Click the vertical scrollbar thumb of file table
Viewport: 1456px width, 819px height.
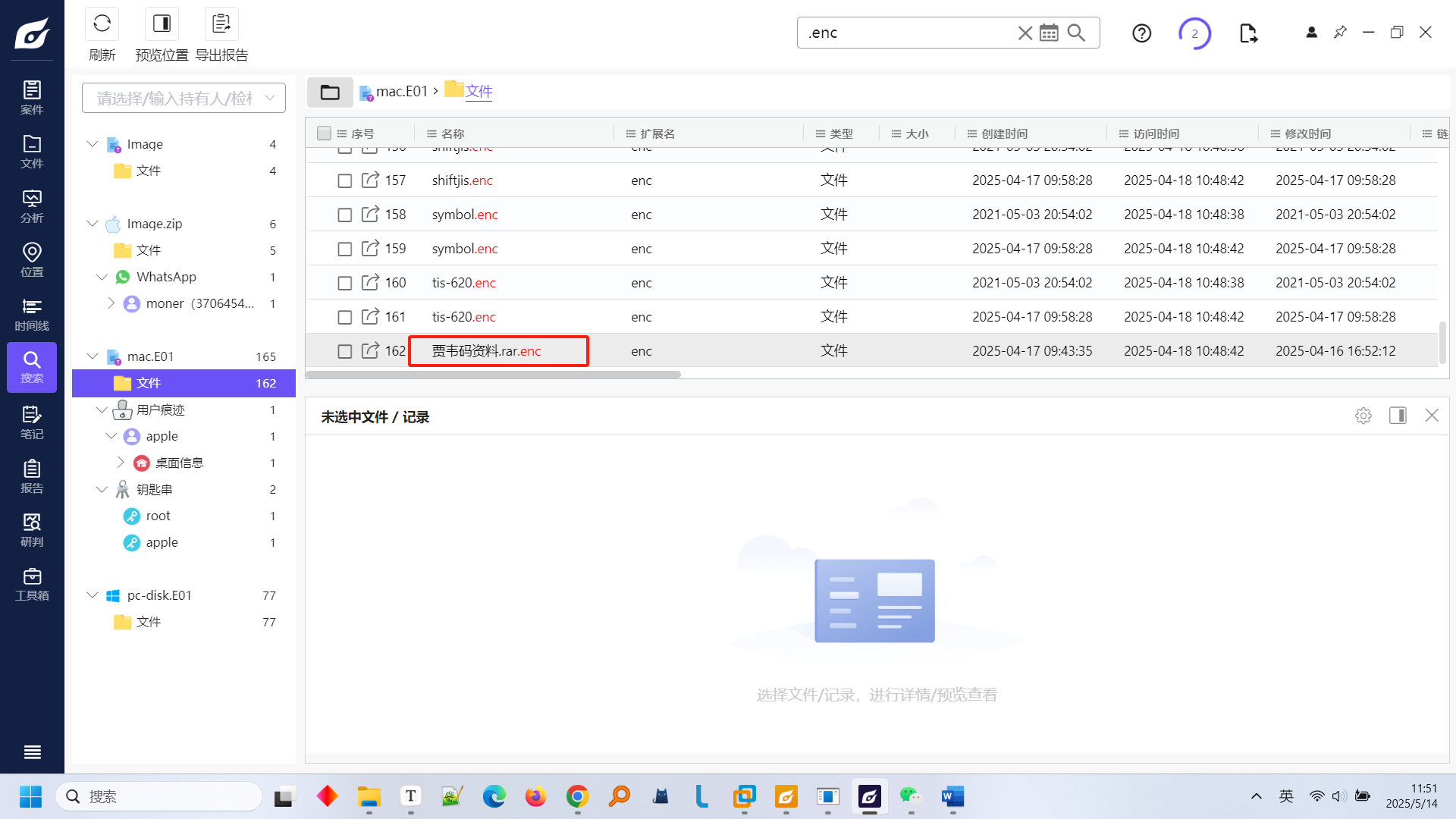pos(1442,343)
